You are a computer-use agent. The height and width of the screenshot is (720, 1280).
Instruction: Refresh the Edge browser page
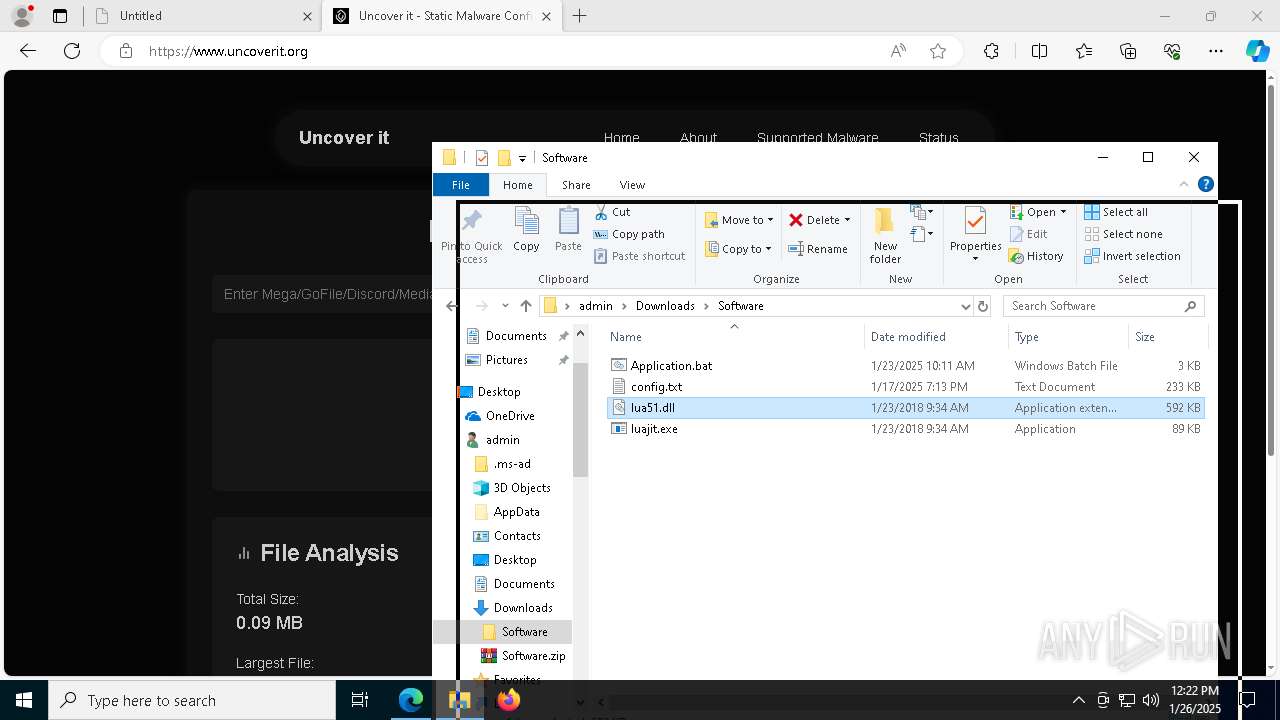[x=72, y=51]
